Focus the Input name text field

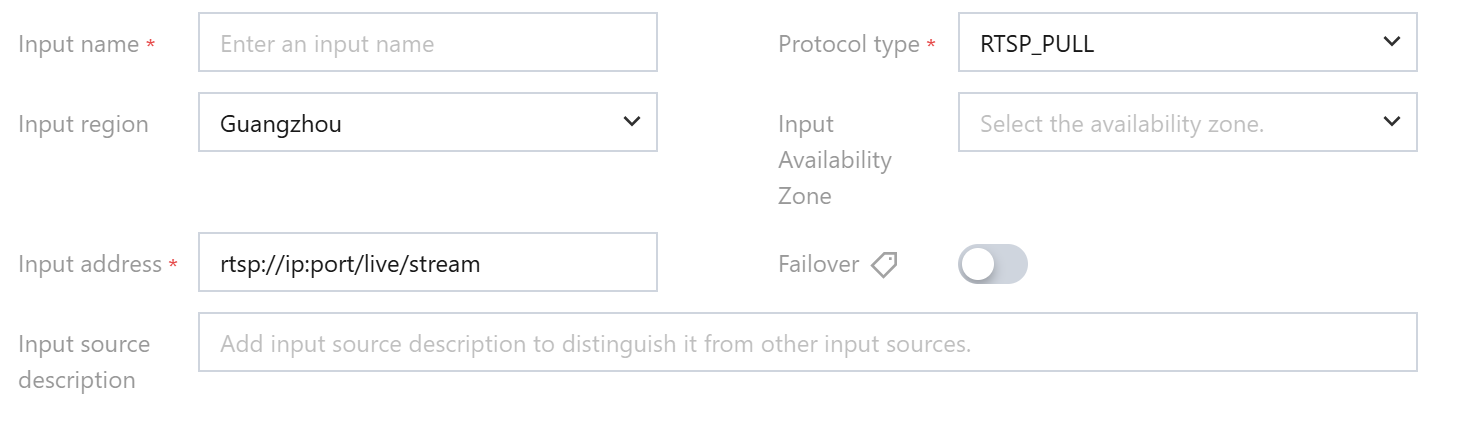pos(427,43)
